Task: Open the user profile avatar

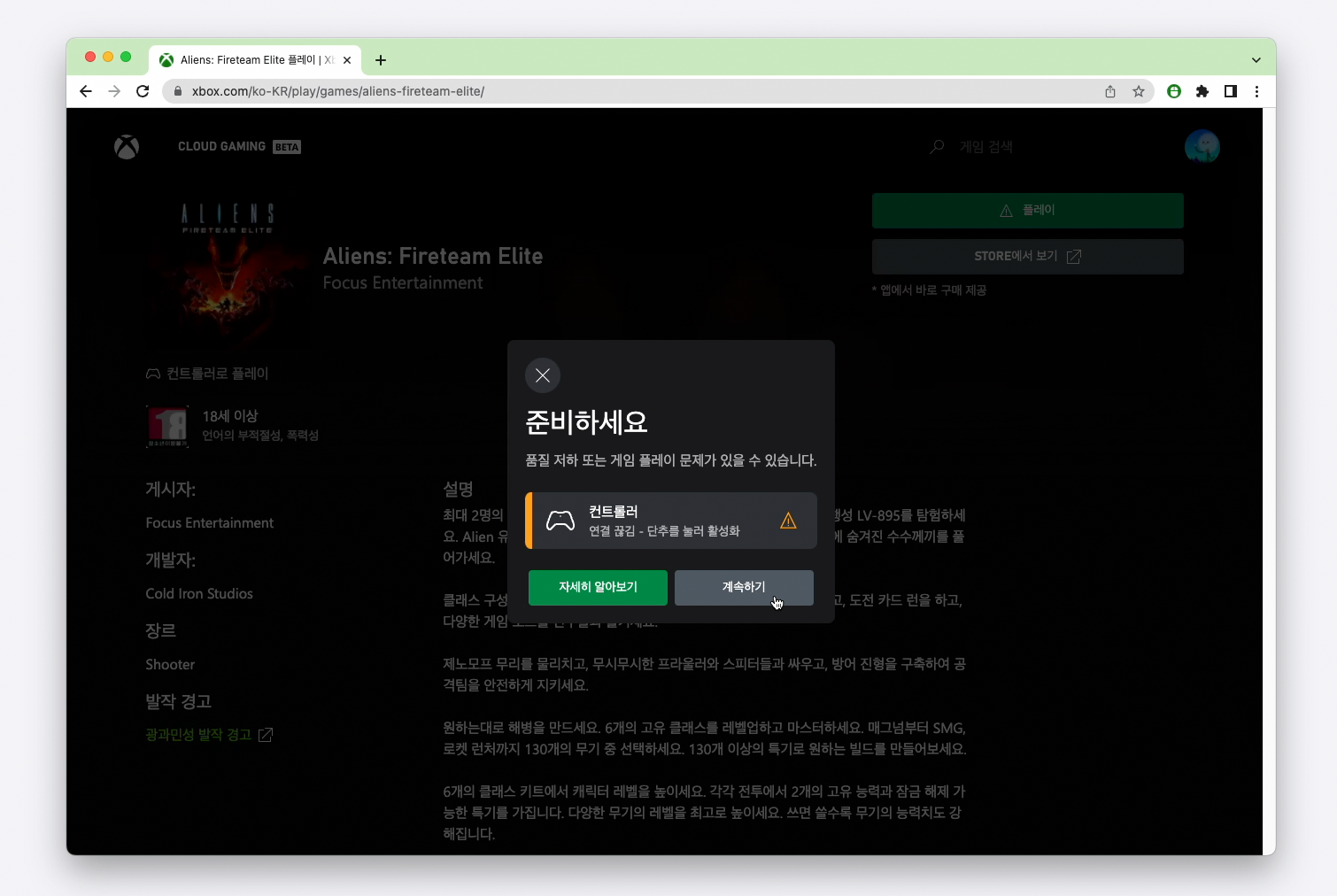Action: 1202,147
